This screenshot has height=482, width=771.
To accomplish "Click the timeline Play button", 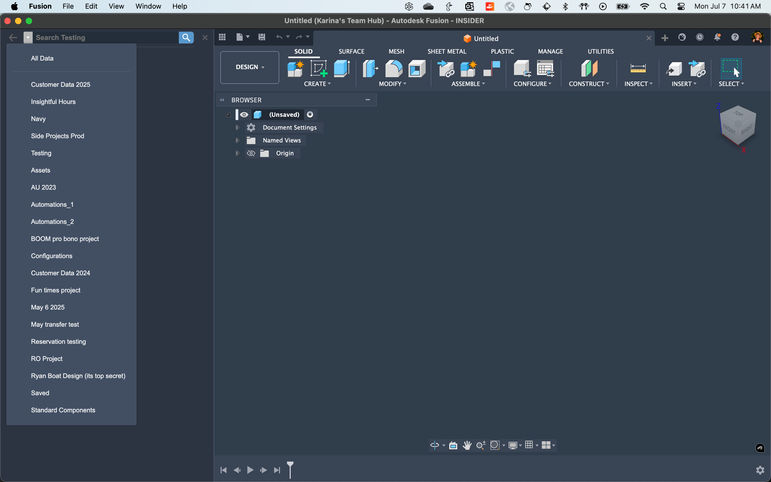I will pyautogui.click(x=250, y=470).
